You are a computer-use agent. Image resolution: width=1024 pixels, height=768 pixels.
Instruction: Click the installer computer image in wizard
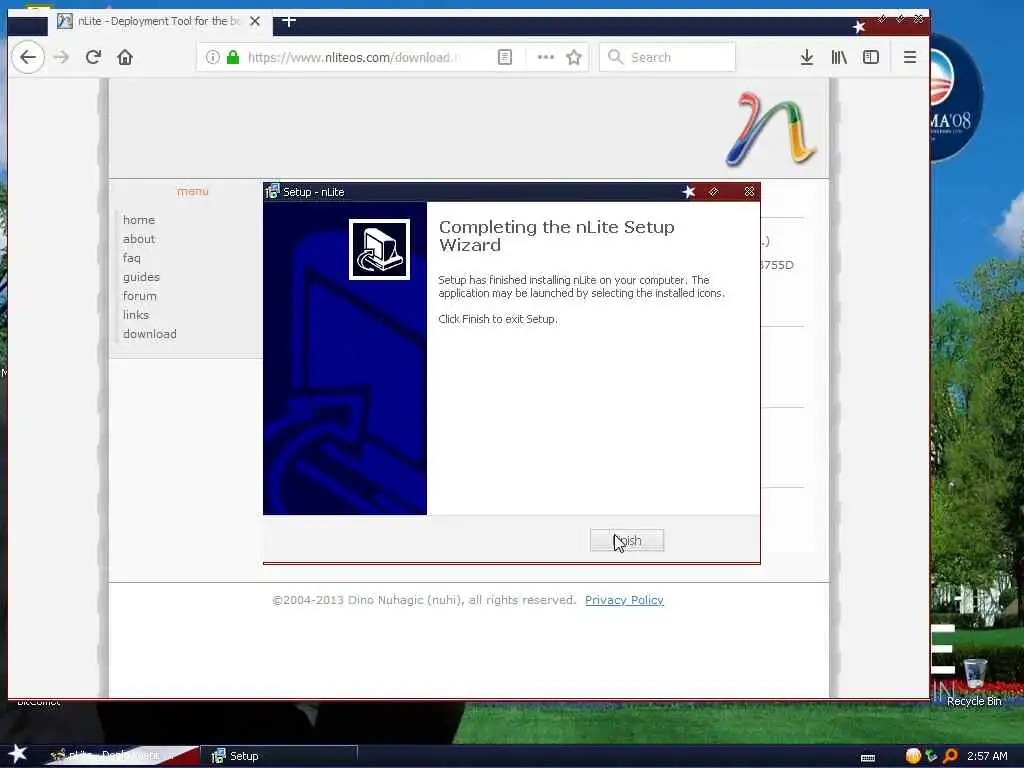[379, 249]
